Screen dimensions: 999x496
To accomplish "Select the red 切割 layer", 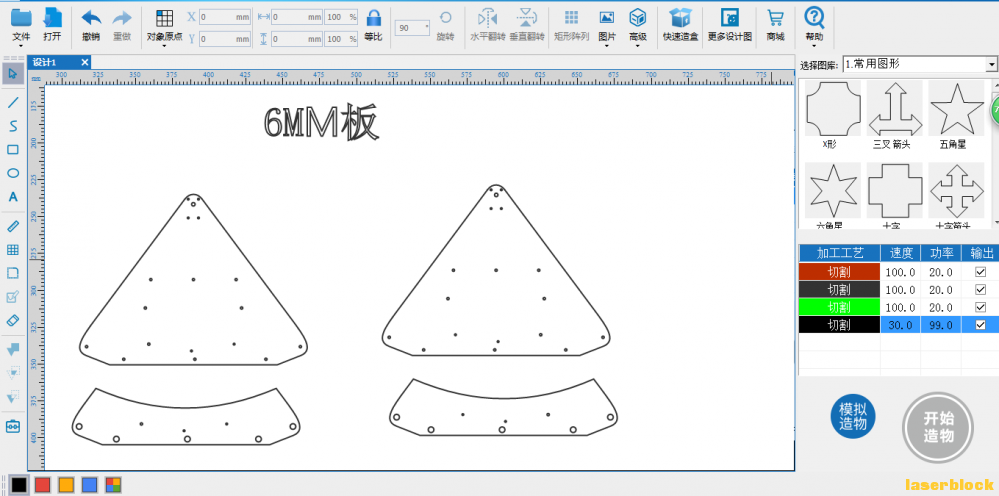I will [840, 272].
